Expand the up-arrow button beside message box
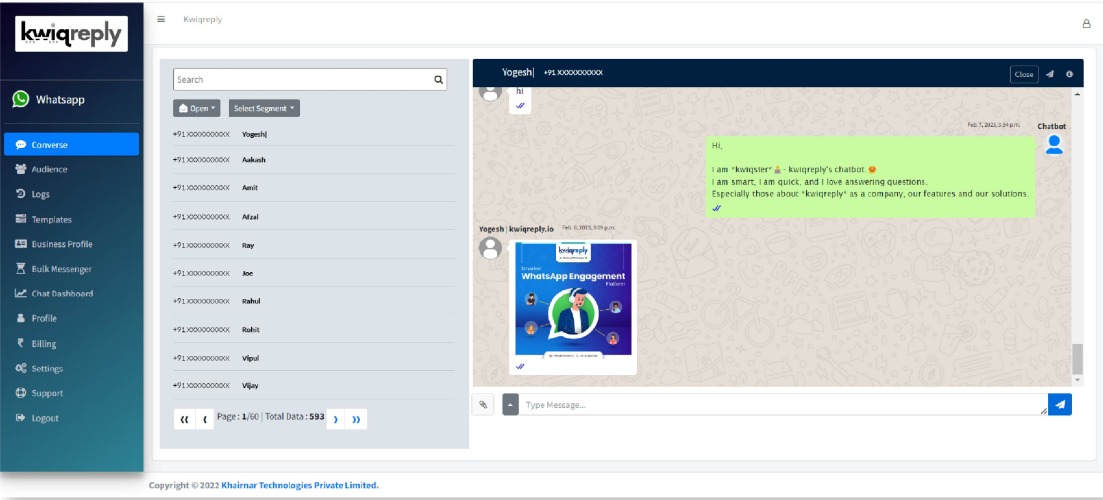This screenshot has height=500, width=1103. (x=511, y=404)
